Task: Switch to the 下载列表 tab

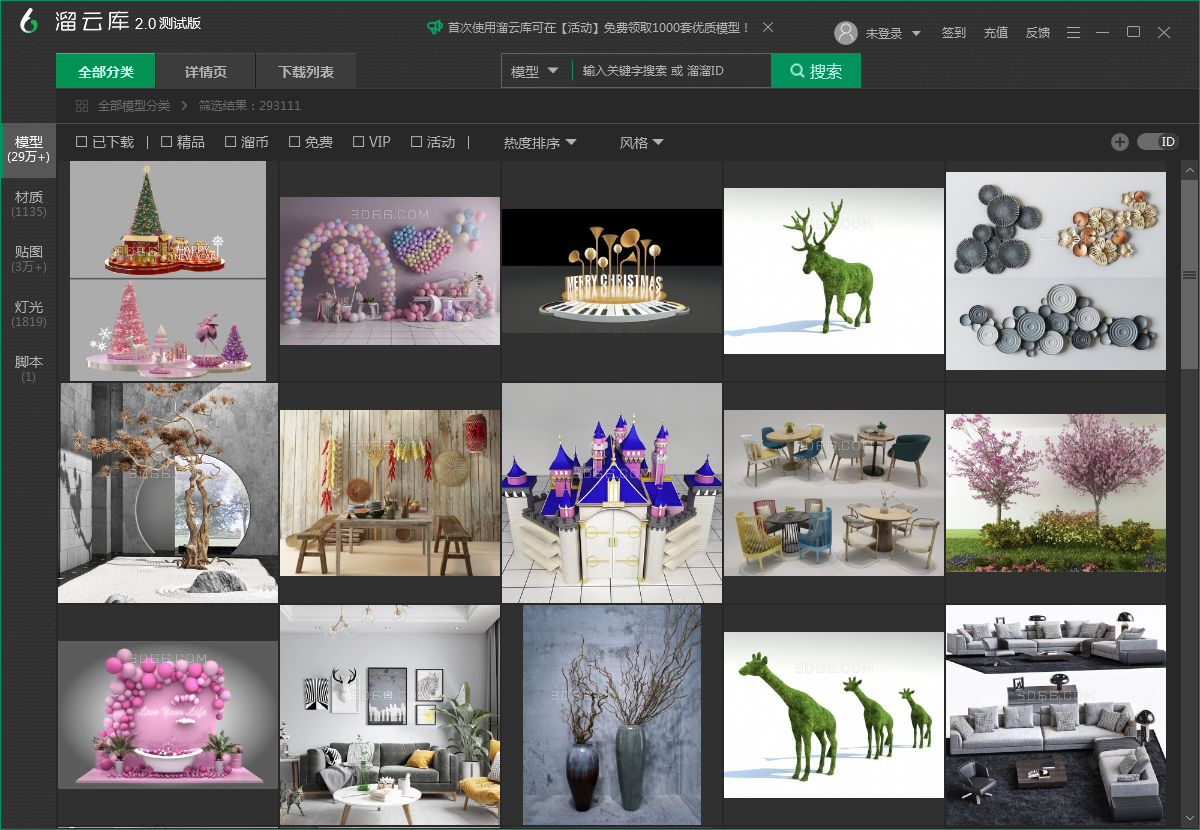Action: click(306, 72)
